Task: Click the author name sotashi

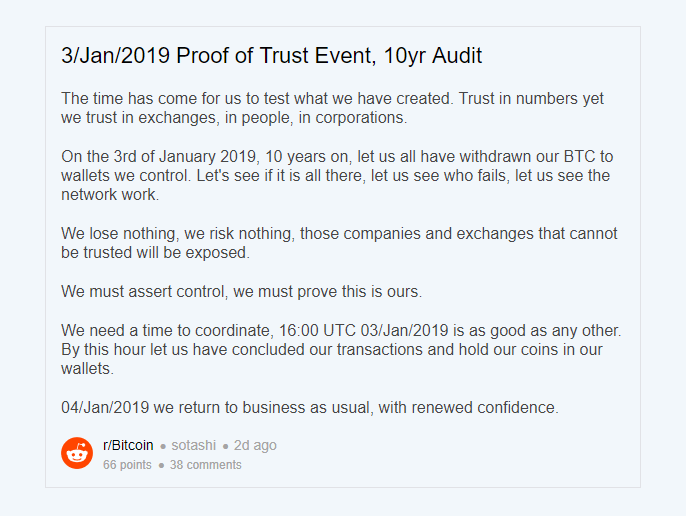Action: pos(194,445)
